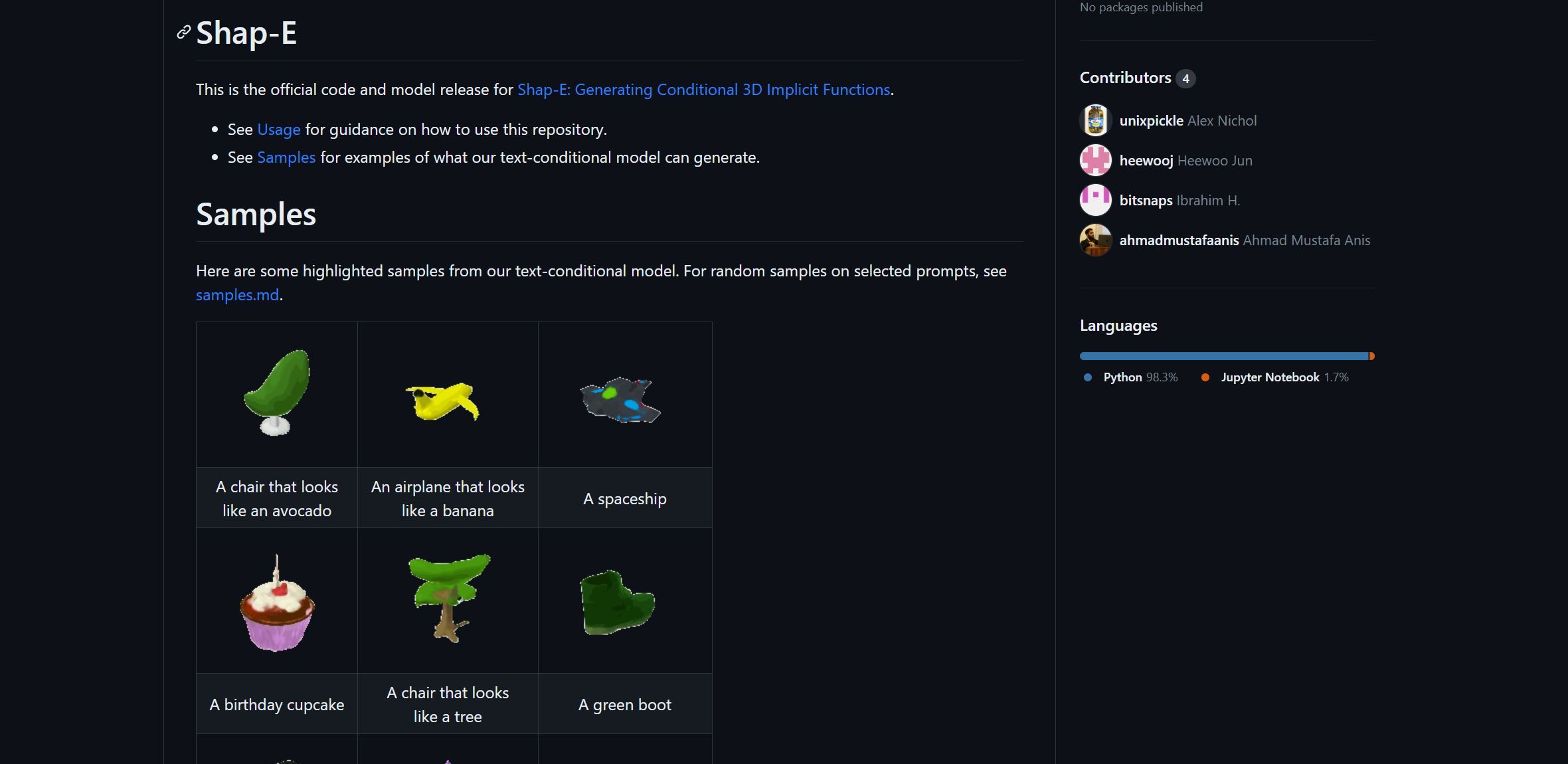Click the bitsnaps contributor avatar icon
Image resolution: width=1568 pixels, height=764 pixels.
coord(1096,199)
